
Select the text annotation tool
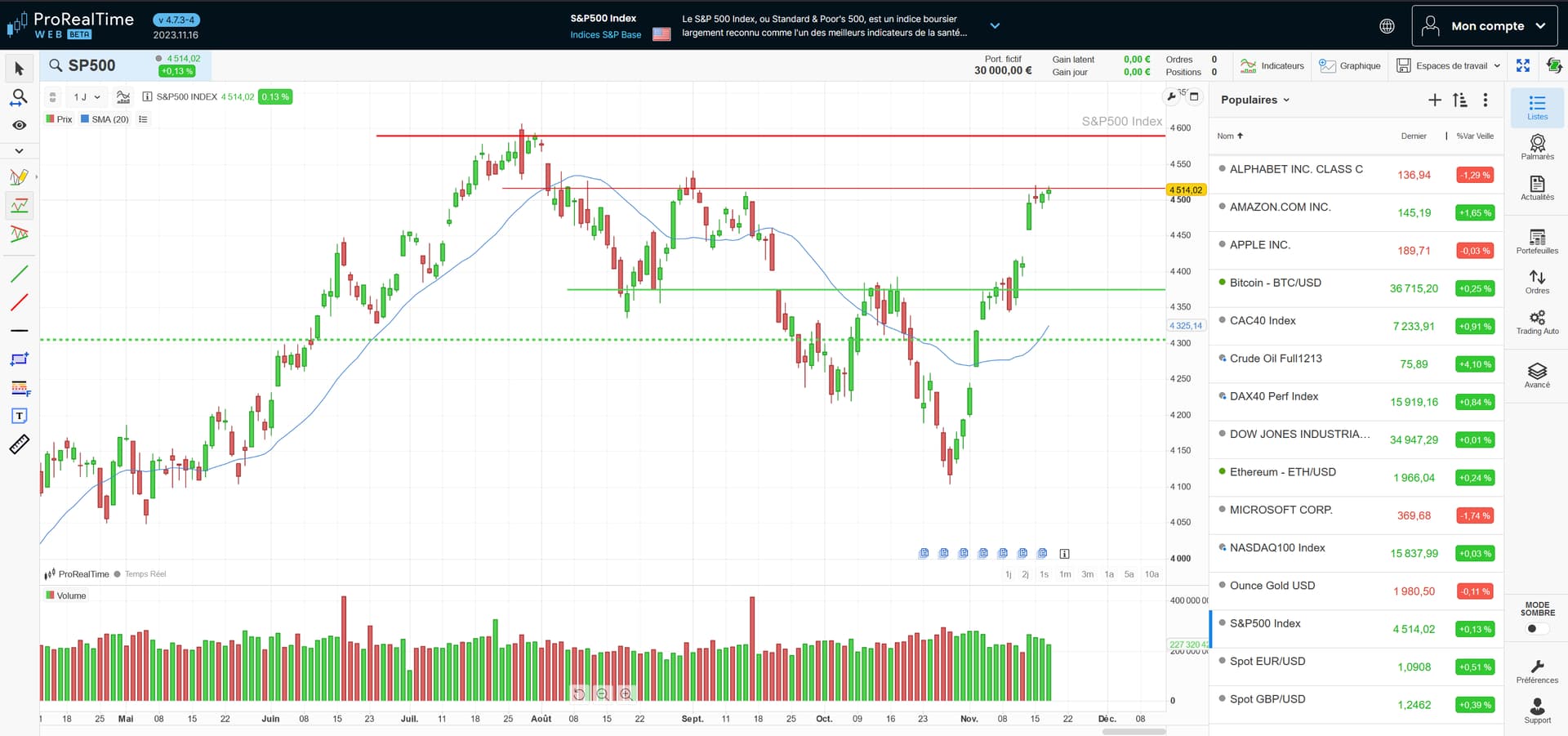point(20,416)
